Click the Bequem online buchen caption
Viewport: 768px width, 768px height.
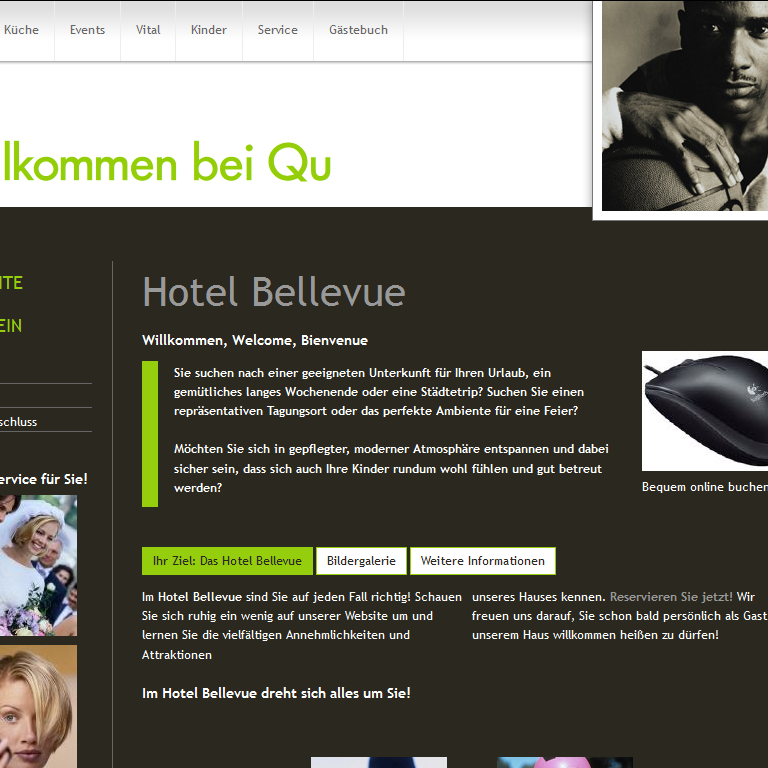705,487
